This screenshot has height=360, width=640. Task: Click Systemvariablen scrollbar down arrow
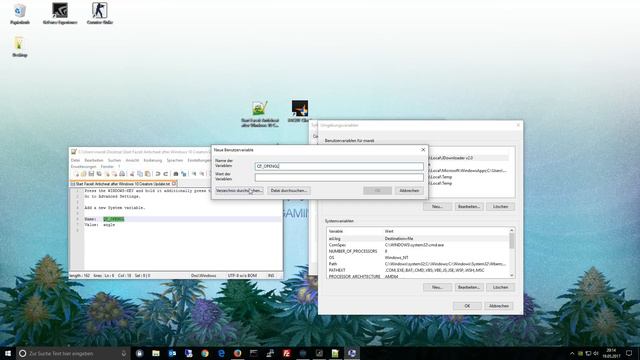tap(511, 276)
